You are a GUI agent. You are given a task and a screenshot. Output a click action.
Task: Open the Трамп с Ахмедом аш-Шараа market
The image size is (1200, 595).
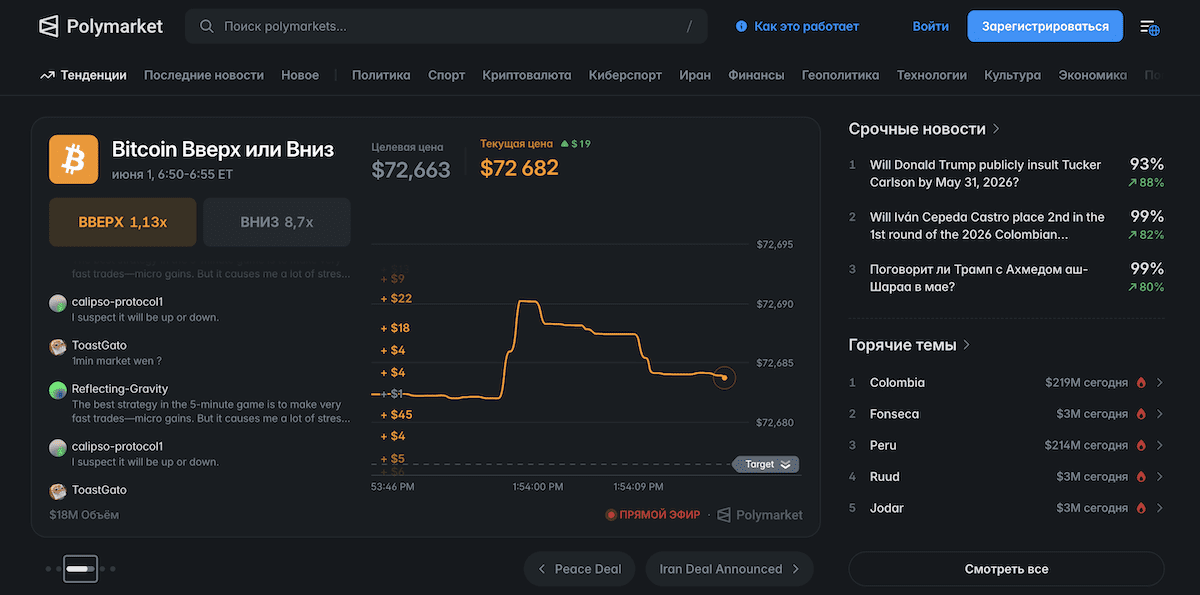pos(979,278)
